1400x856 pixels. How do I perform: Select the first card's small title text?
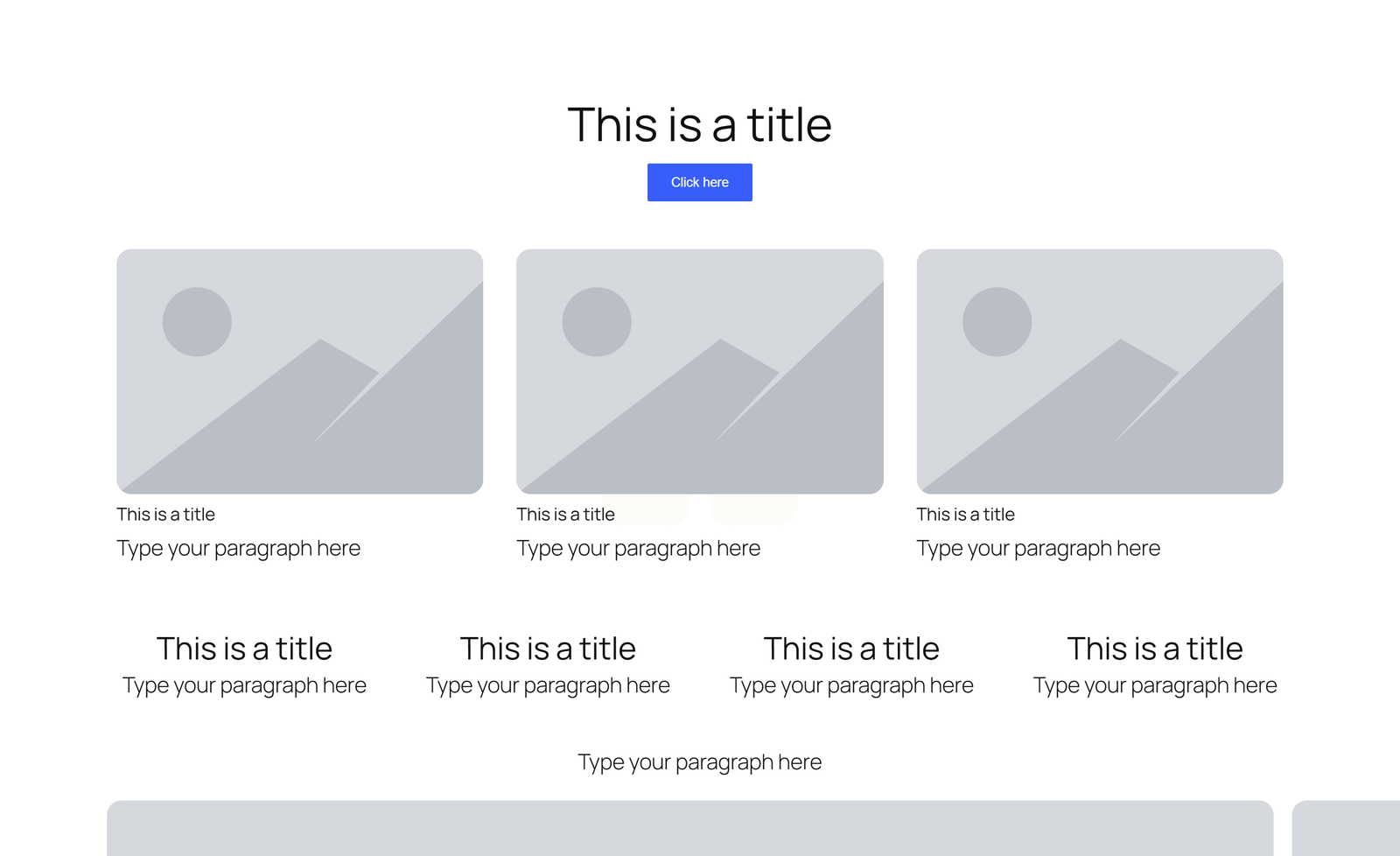click(166, 515)
